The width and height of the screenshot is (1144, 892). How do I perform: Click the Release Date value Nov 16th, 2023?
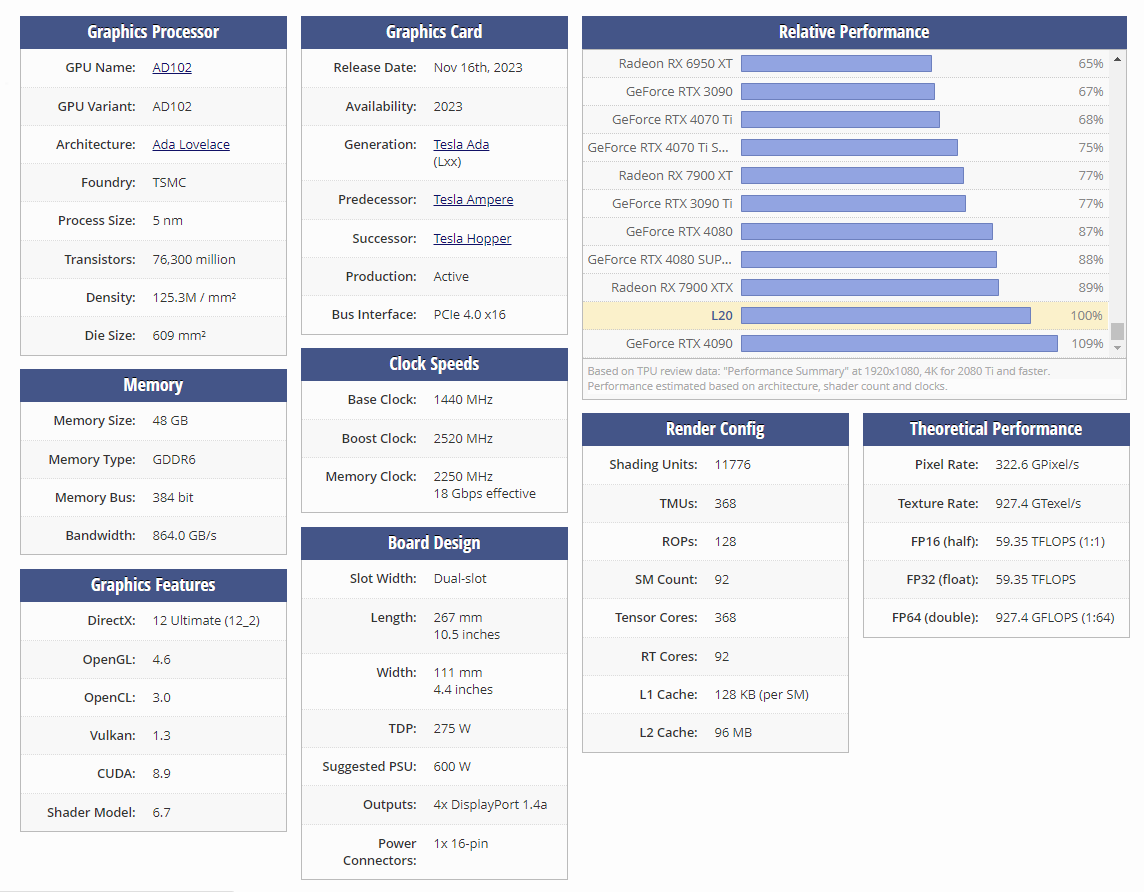[x=478, y=68]
